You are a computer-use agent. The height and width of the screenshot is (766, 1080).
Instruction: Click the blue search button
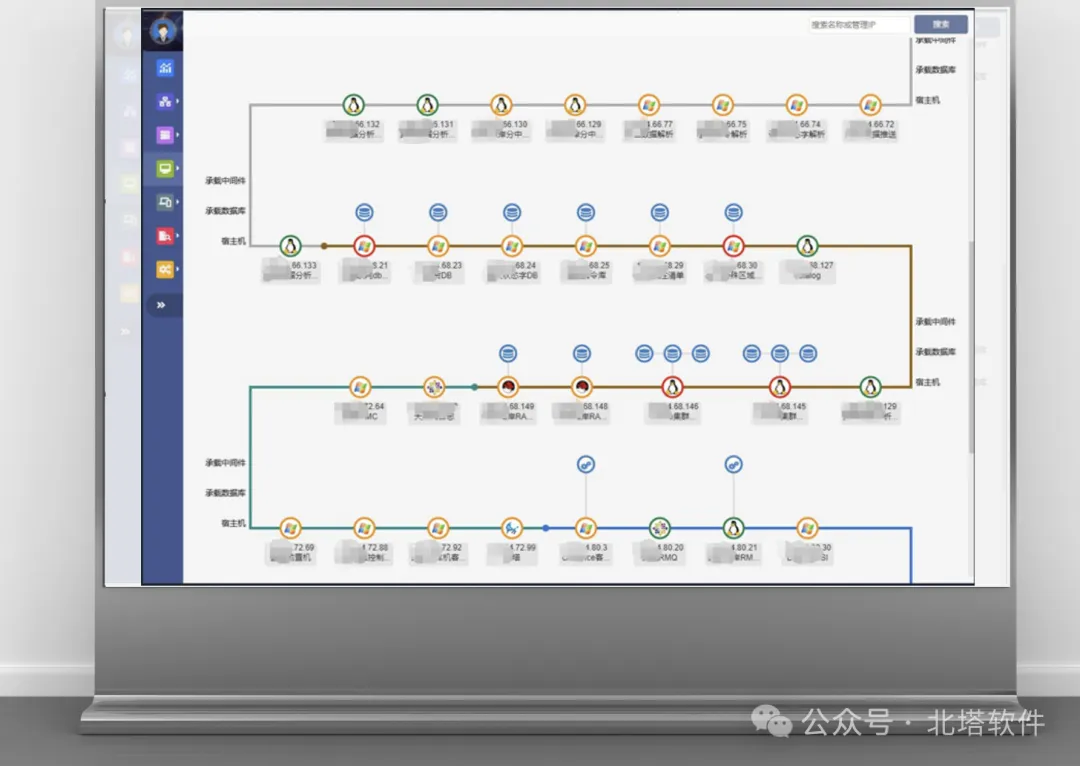(940, 25)
